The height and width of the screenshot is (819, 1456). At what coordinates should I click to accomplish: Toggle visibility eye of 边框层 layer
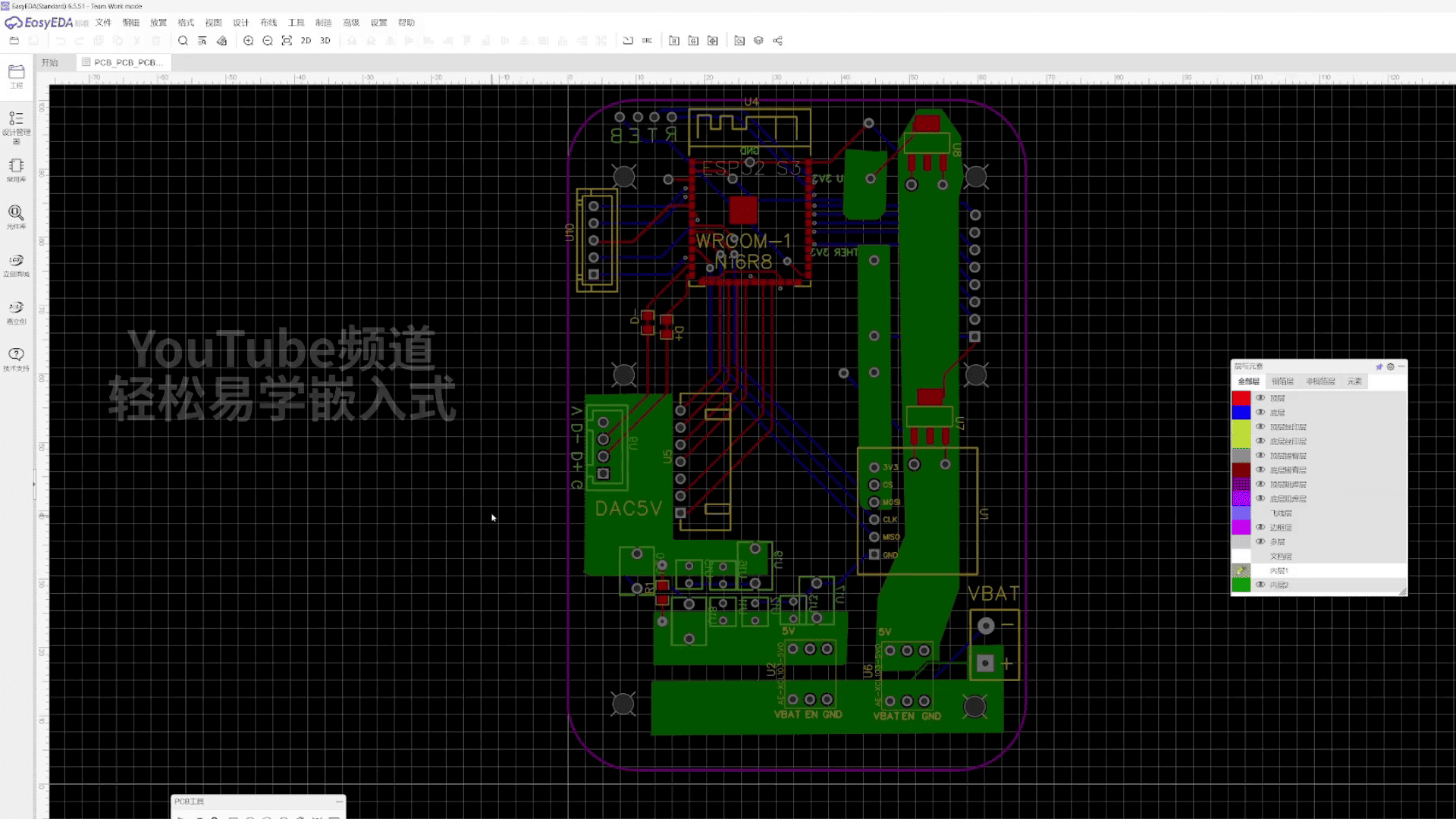pos(1260,527)
